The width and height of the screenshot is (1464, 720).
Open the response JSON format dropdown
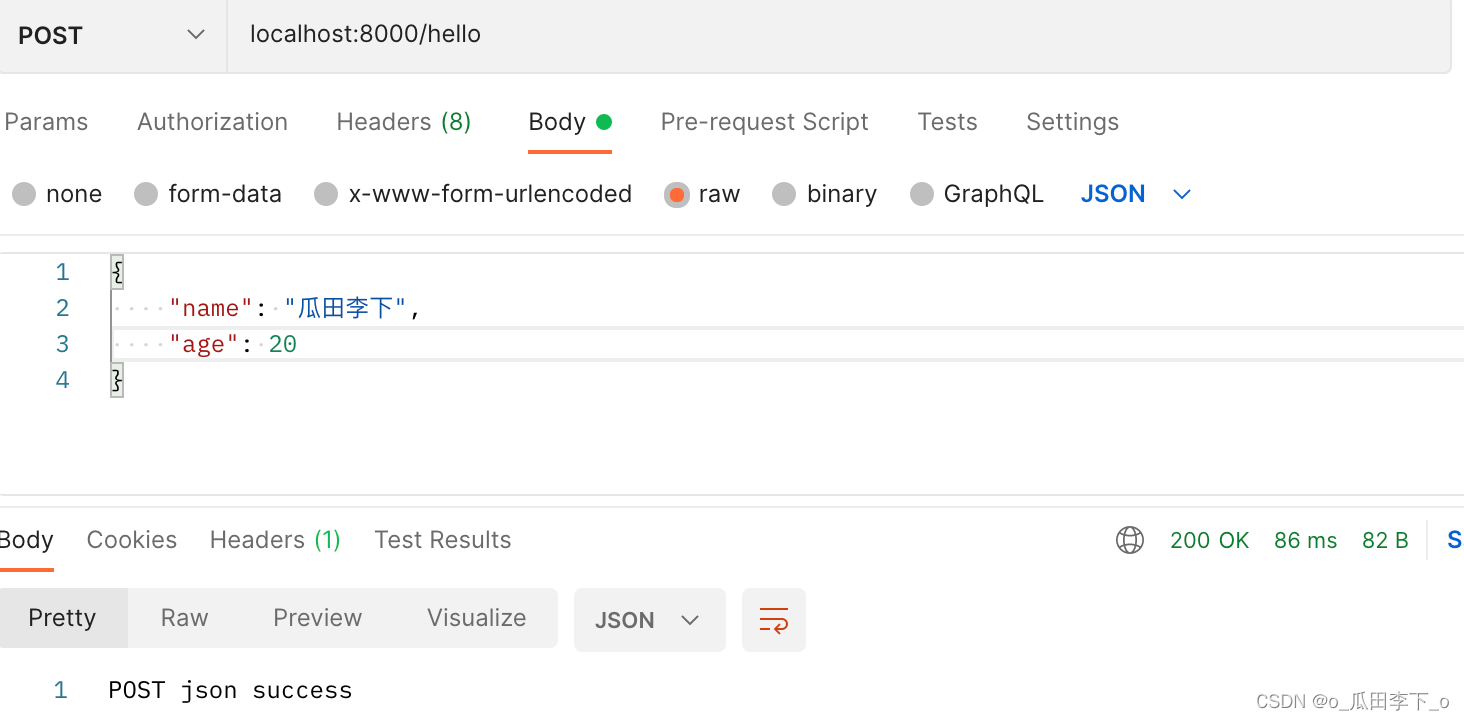coord(649,620)
